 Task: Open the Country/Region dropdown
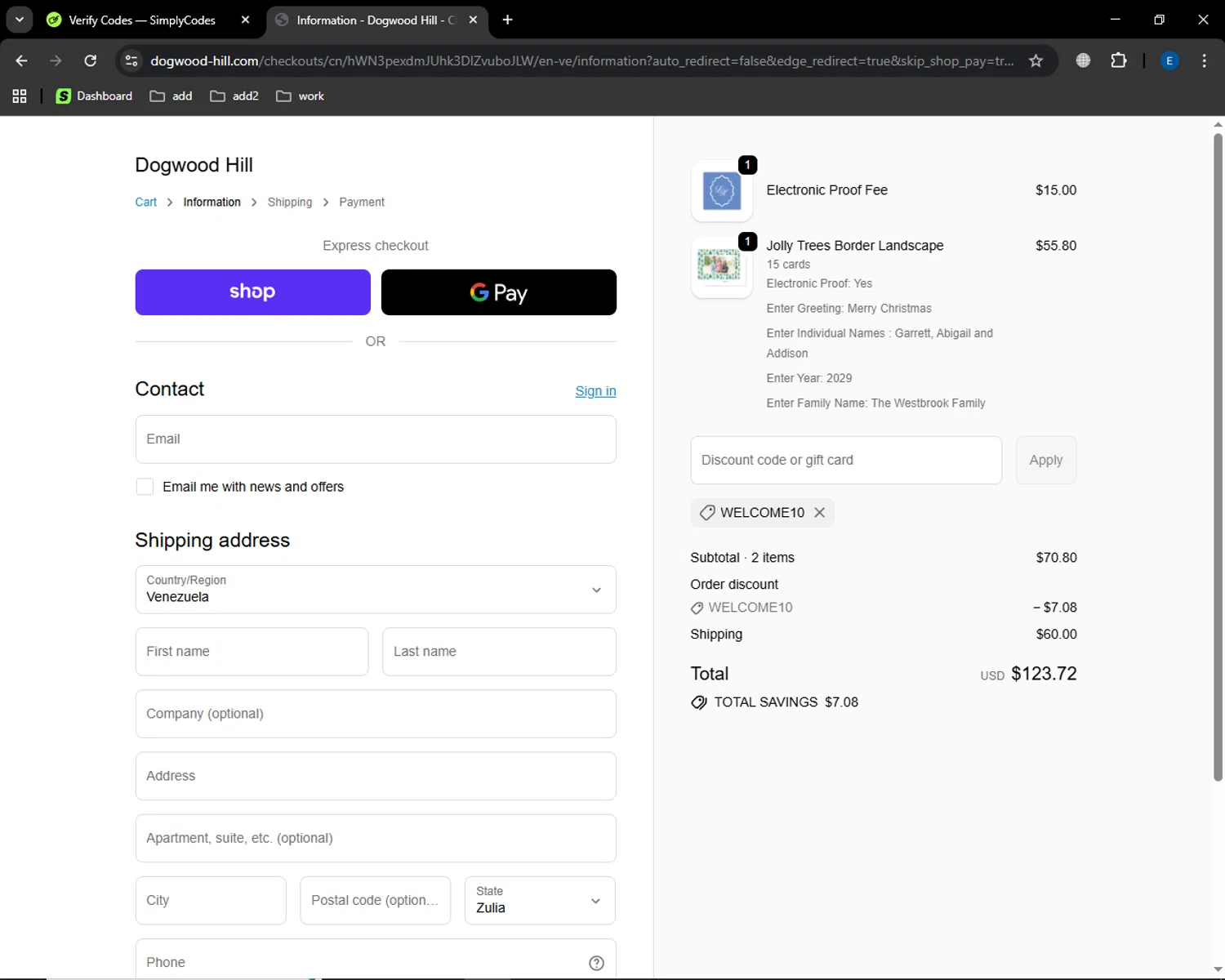click(376, 590)
